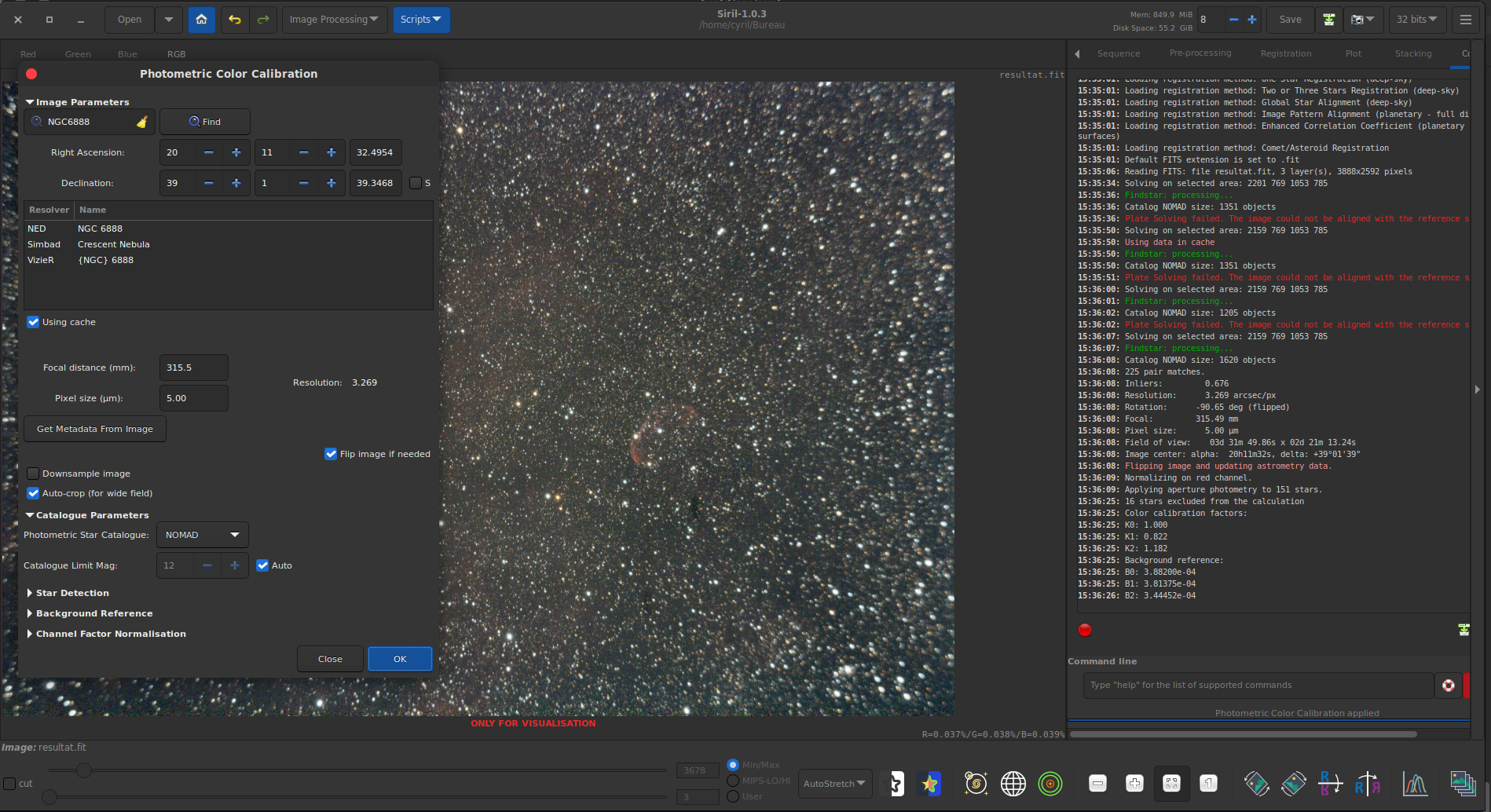Open the hamburger menu in header
Image resolution: width=1491 pixels, height=812 pixels.
pyautogui.click(x=1465, y=20)
